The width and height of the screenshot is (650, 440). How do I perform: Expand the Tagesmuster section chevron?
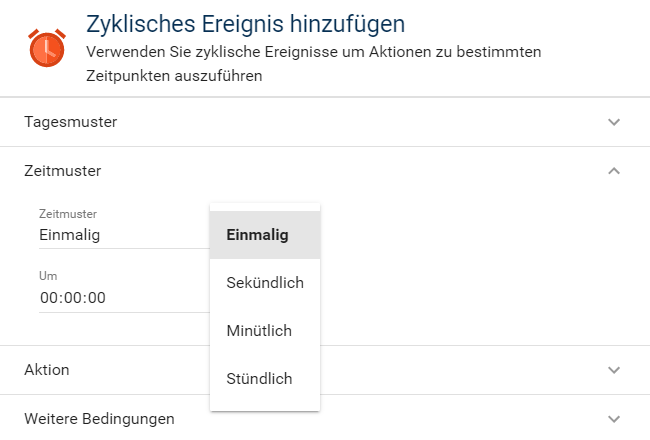tap(614, 122)
